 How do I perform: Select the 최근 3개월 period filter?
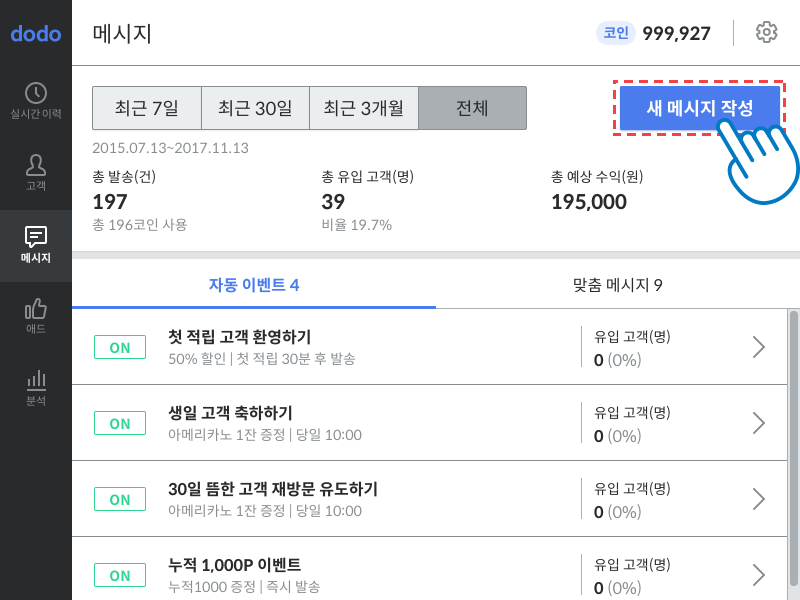tap(364, 108)
